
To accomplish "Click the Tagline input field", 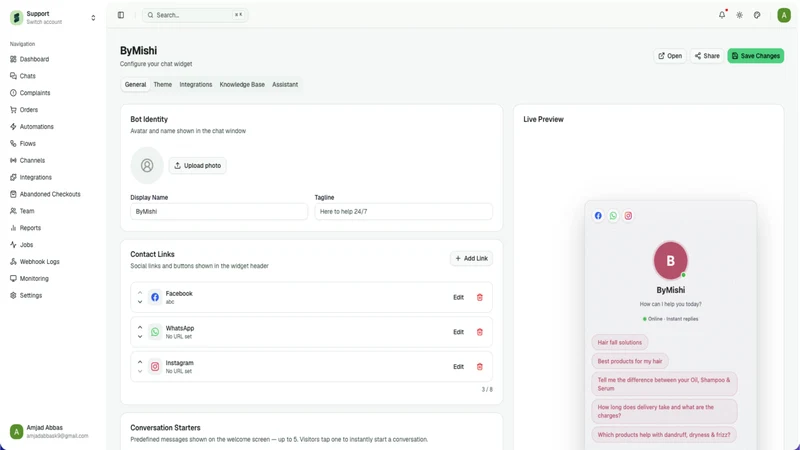I will pos(403,211).
